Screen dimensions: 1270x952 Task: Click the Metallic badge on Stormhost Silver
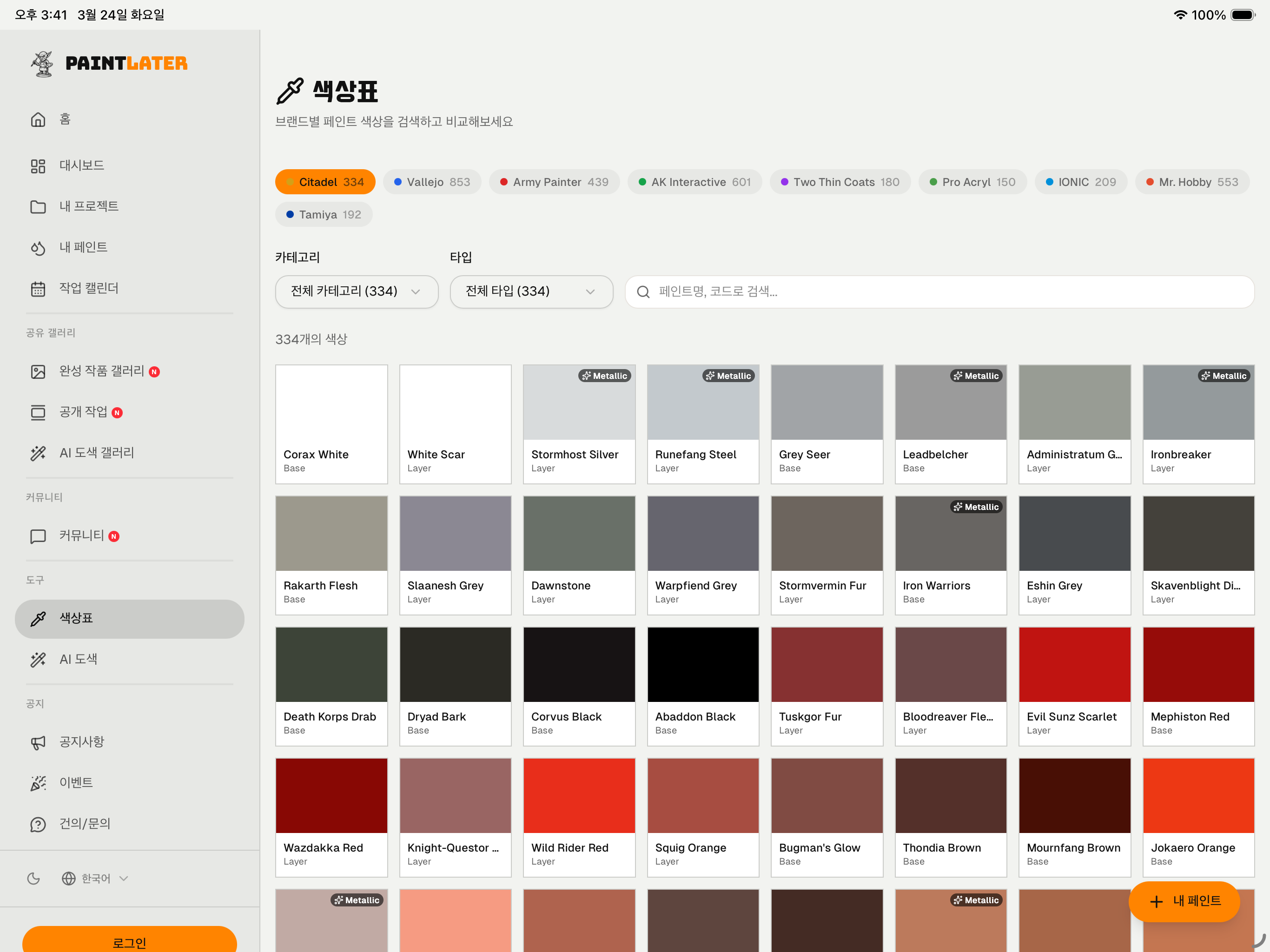pos(605,376)
